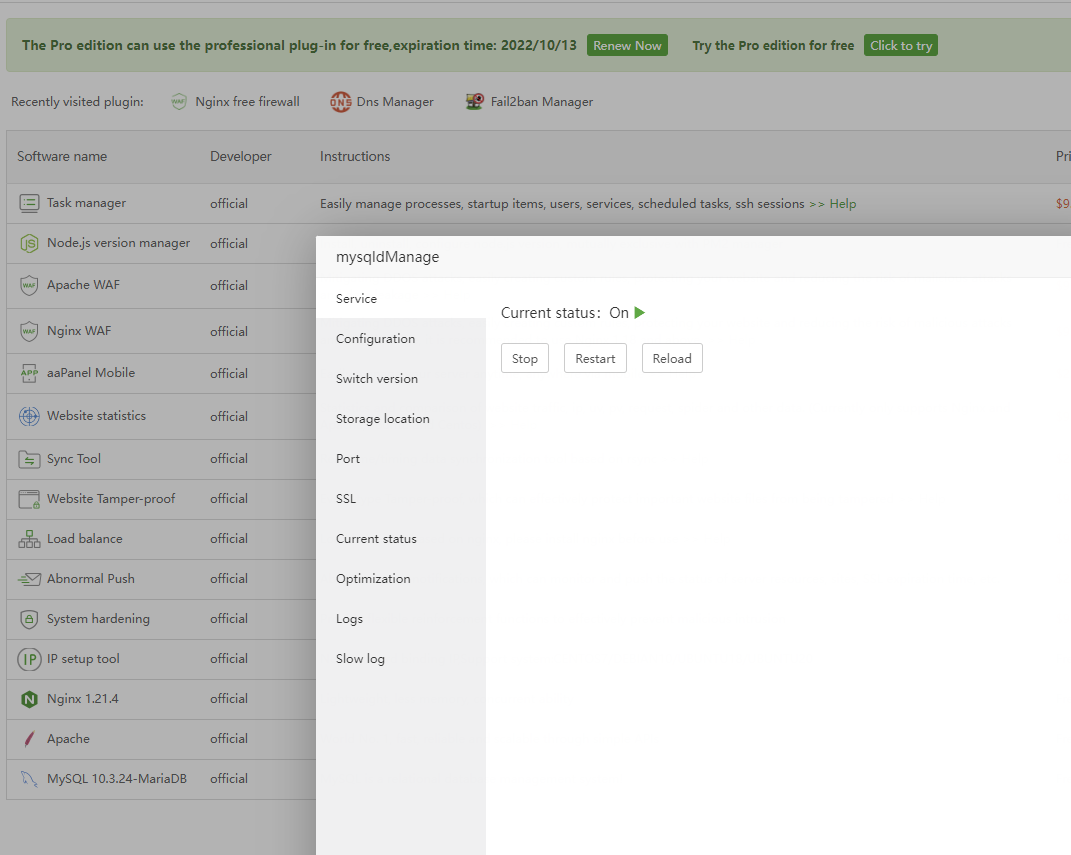Select the IP setup tool icon

(28, 659)
